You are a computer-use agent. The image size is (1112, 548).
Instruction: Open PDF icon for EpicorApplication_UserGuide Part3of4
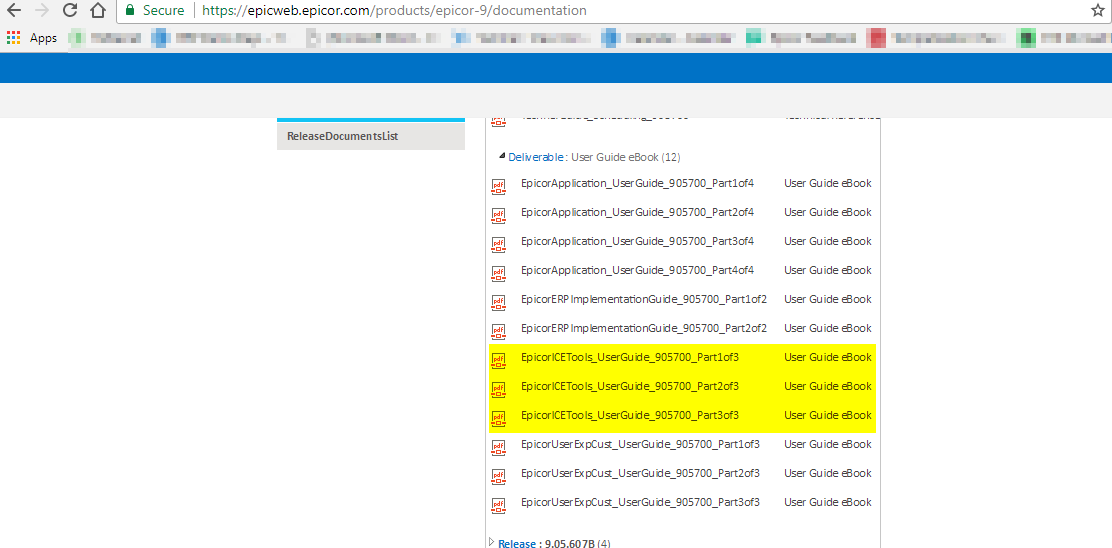click(499, 244)
